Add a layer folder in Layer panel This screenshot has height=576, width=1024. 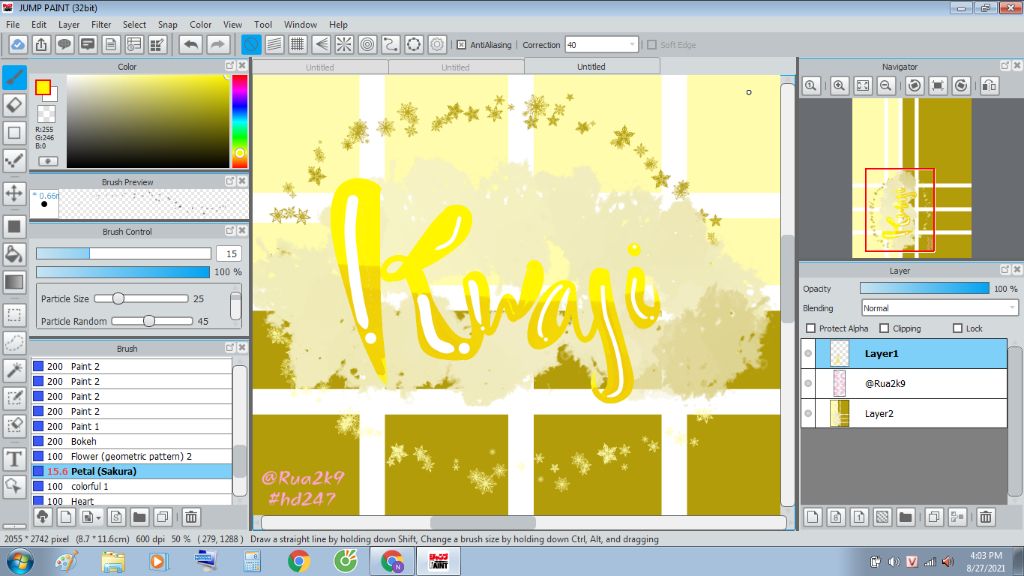905,517
